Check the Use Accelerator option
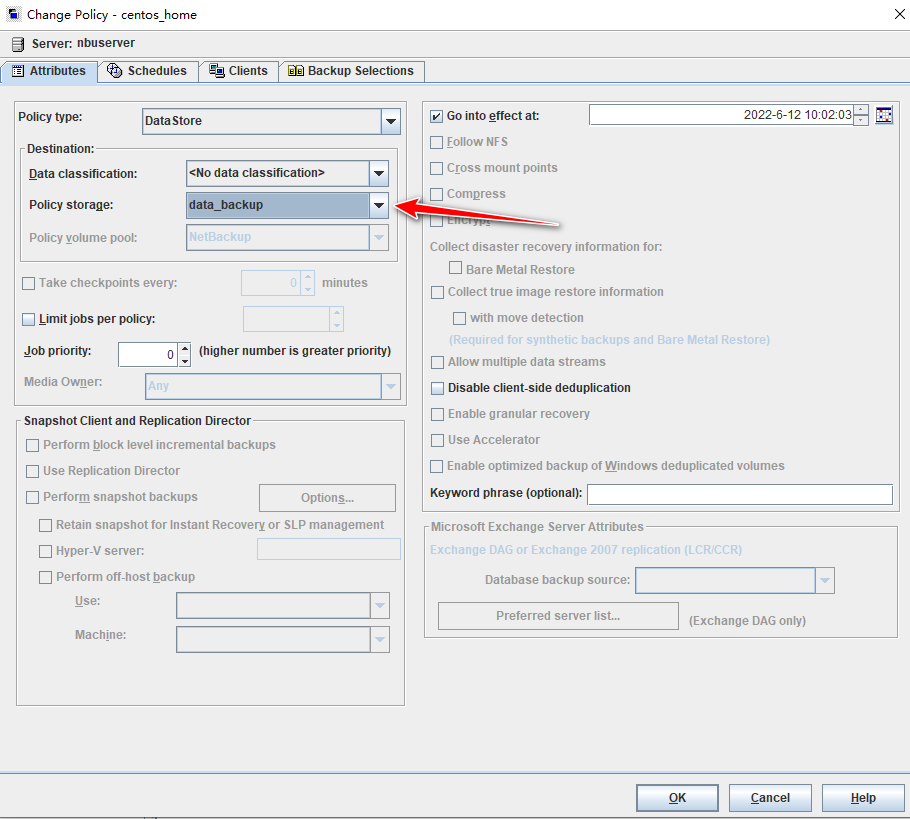 tap(437, 441)
